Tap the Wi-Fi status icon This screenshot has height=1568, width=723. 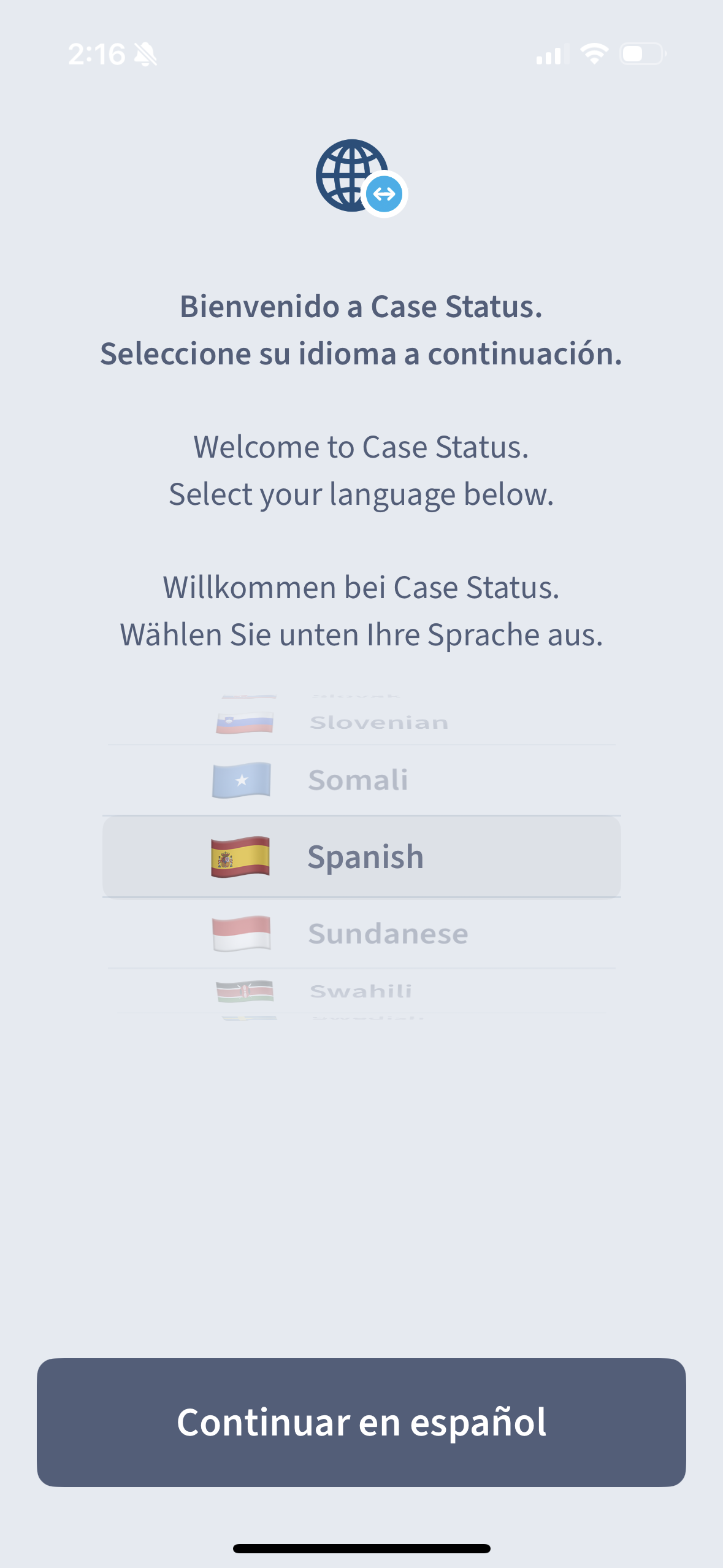[594, 54]
